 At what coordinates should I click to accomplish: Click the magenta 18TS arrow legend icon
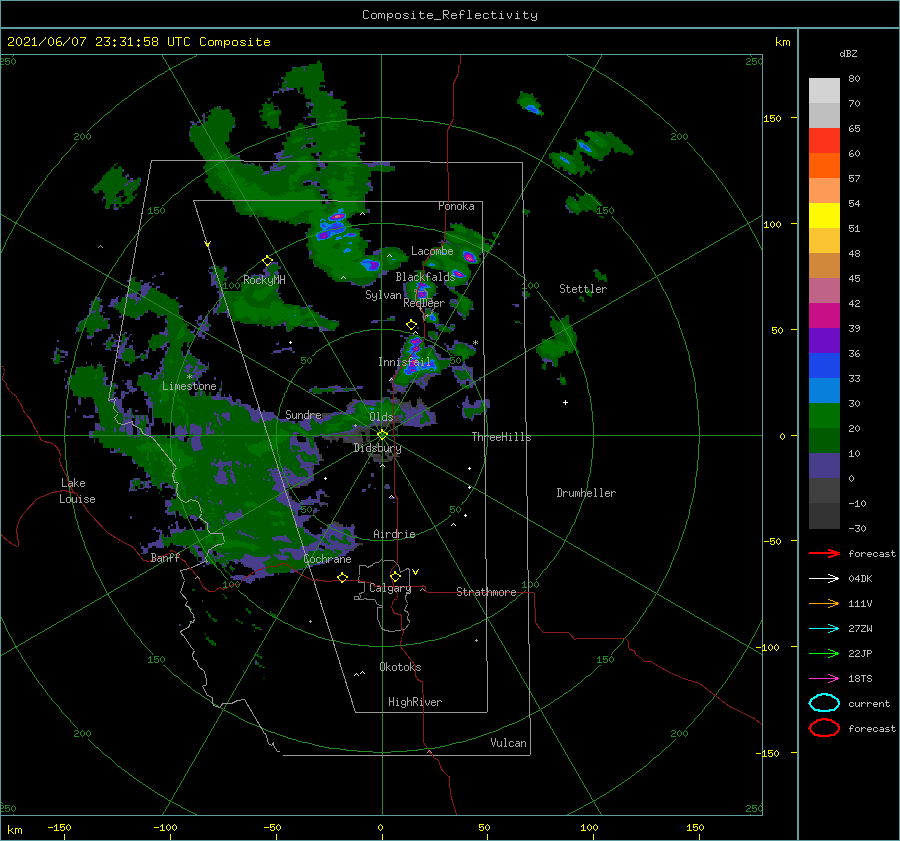(x=824, y=679)
